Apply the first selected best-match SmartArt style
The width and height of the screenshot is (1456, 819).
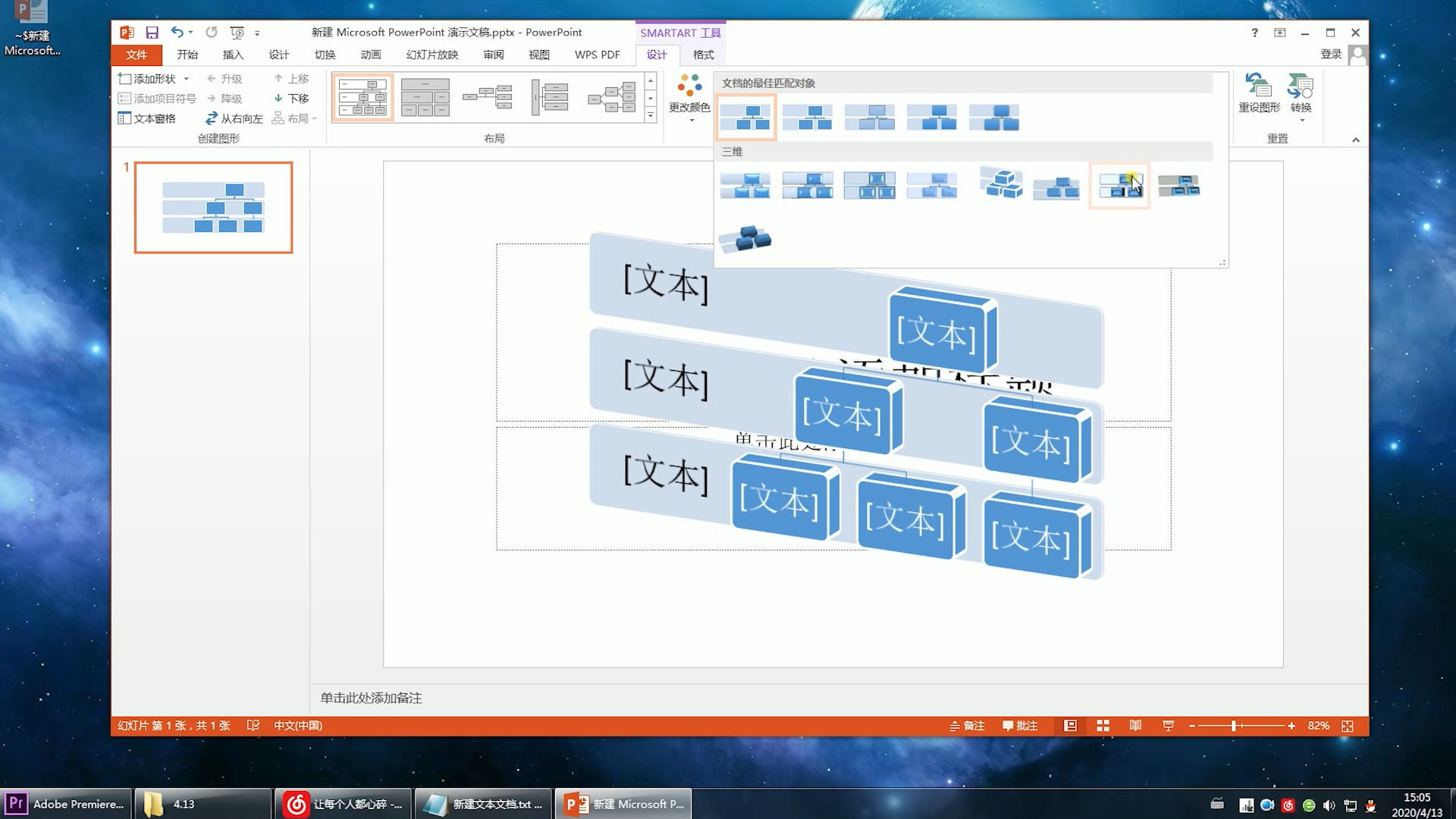click(745, 118)
